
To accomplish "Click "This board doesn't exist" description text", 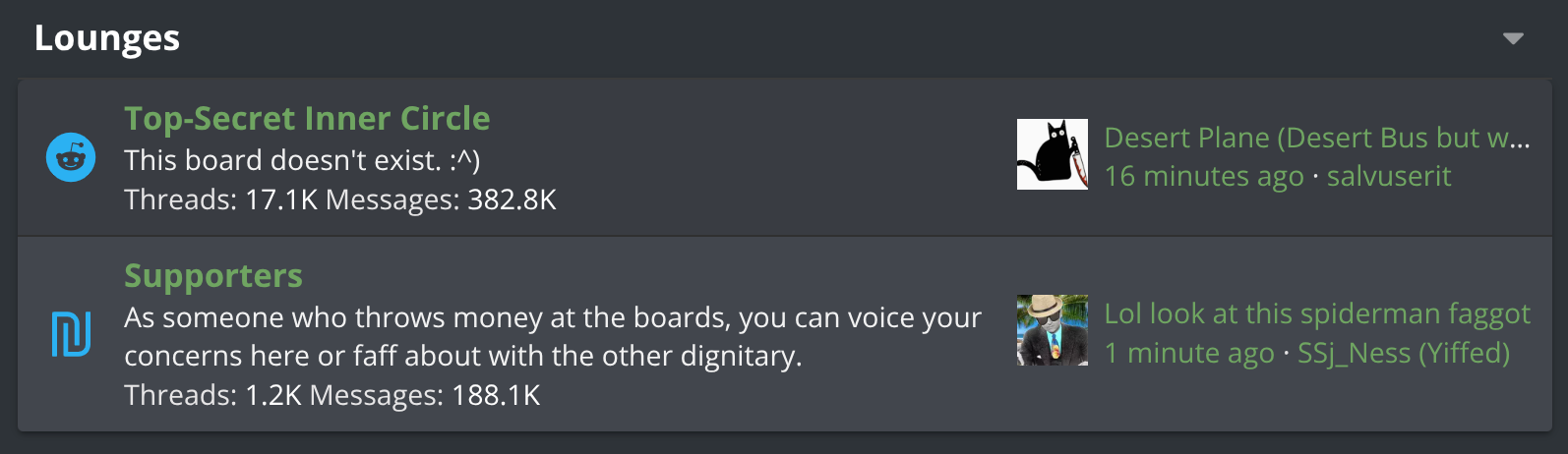I will coord(302,160).
